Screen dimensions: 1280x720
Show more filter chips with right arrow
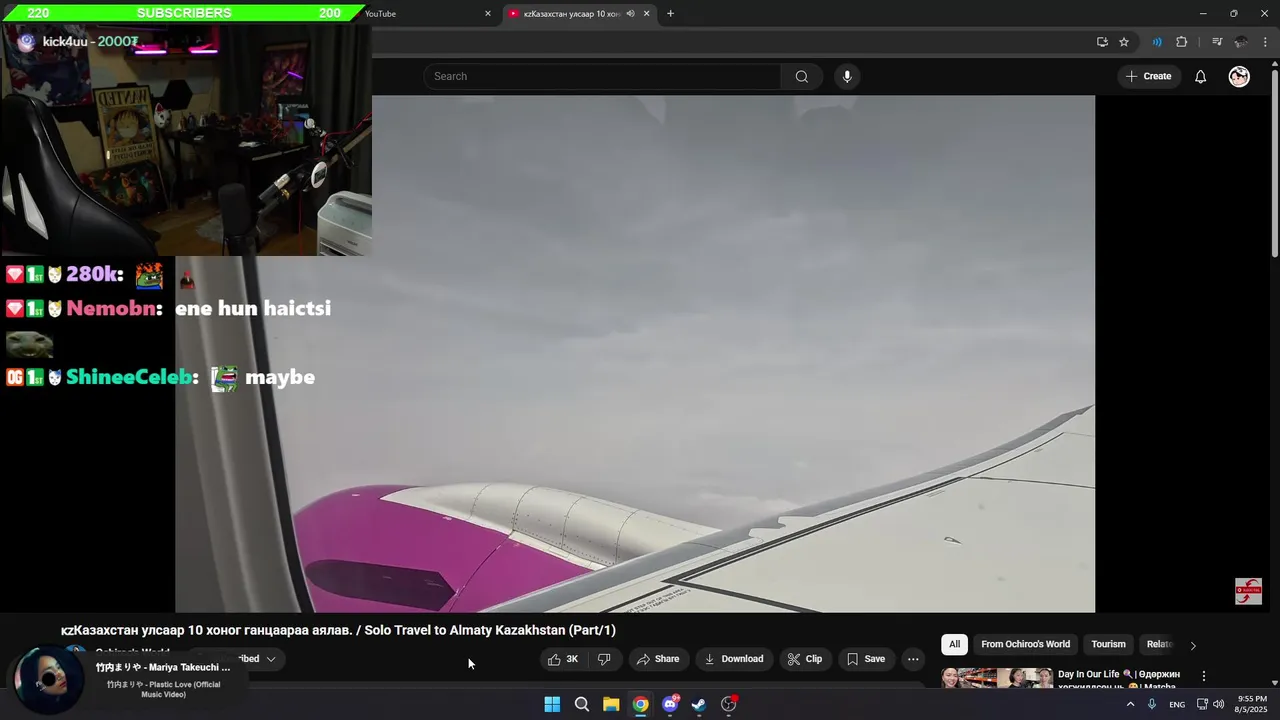tap(1192, 645)
